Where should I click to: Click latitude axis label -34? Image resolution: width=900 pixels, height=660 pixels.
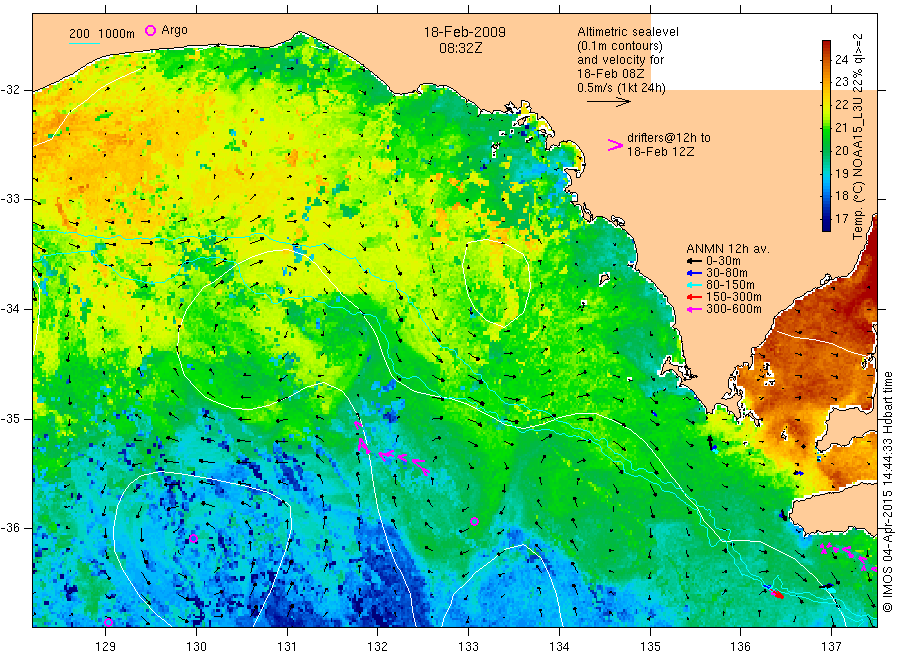[x=10, y=309]
